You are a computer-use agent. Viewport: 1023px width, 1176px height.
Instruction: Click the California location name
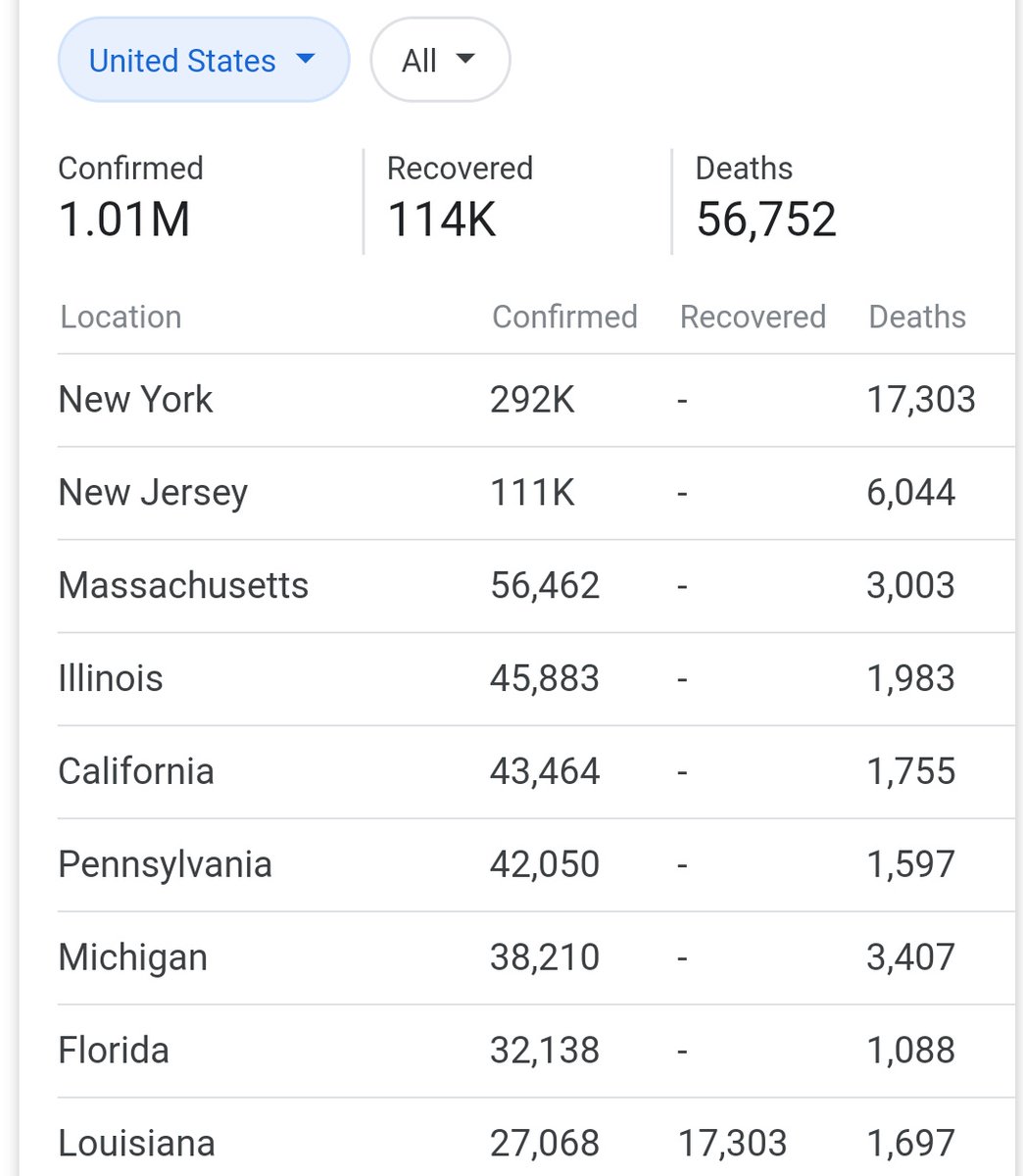point(136,771)
